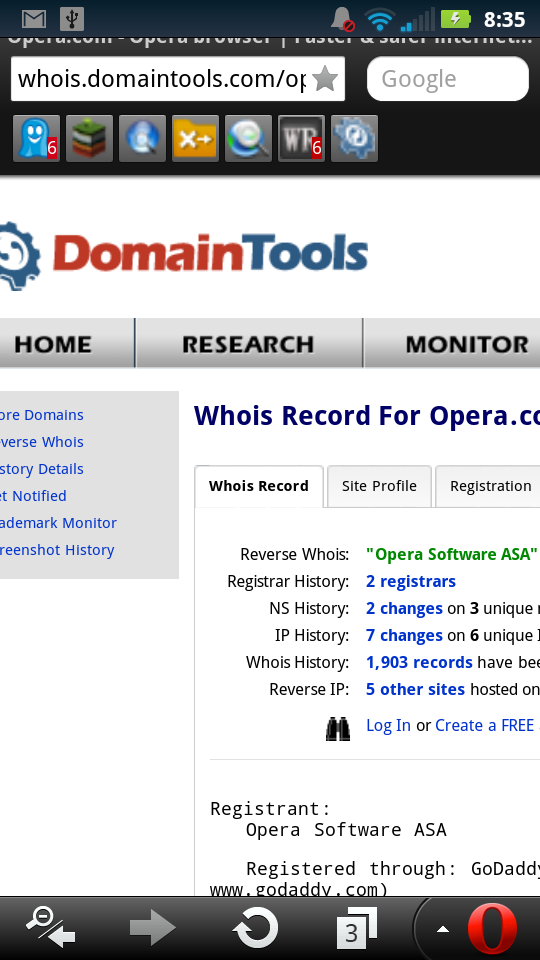540x960 pixels.
Task: Click the orange X arrow extension icon
Action: click(195, 138)
